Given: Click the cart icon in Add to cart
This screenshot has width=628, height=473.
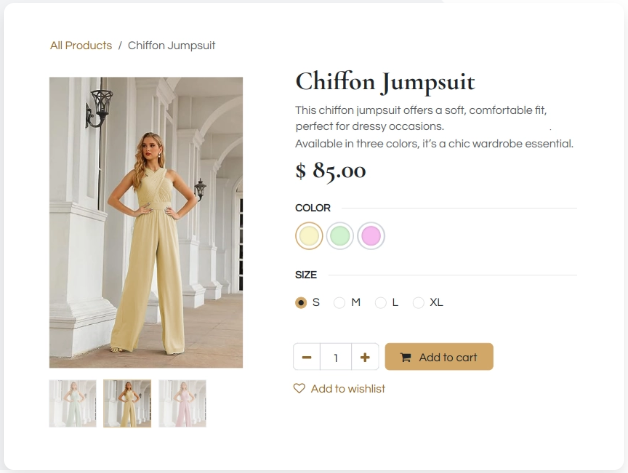Looking at the screenshot, I should 405,357.
